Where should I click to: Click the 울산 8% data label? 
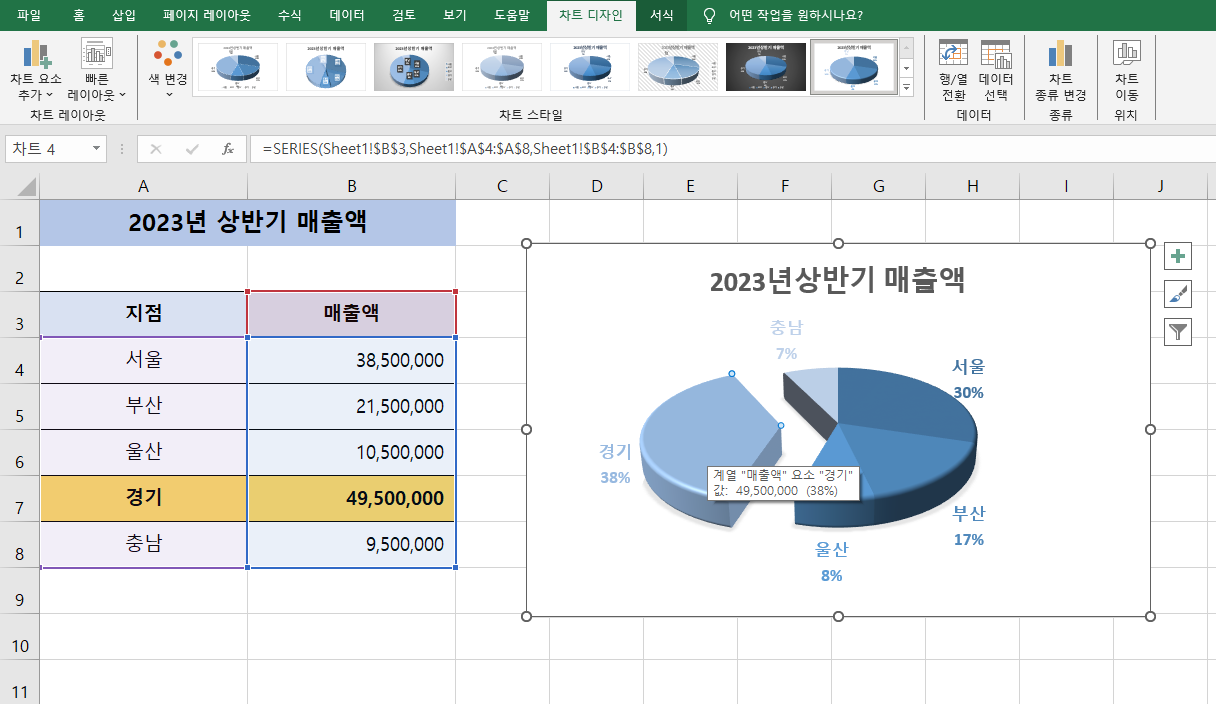pos(832,562)
